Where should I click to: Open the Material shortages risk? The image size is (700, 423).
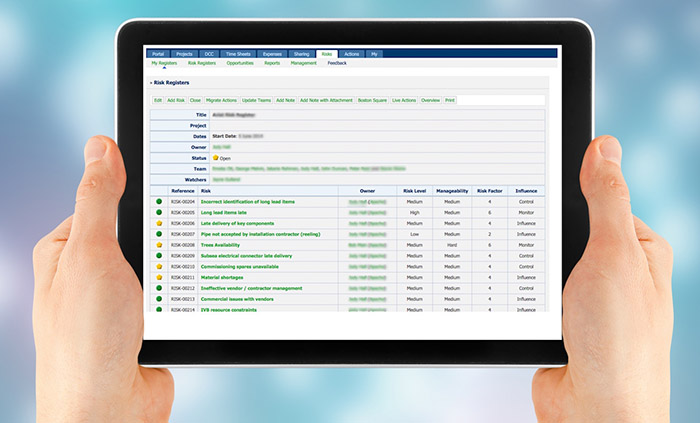click(222, 277)
